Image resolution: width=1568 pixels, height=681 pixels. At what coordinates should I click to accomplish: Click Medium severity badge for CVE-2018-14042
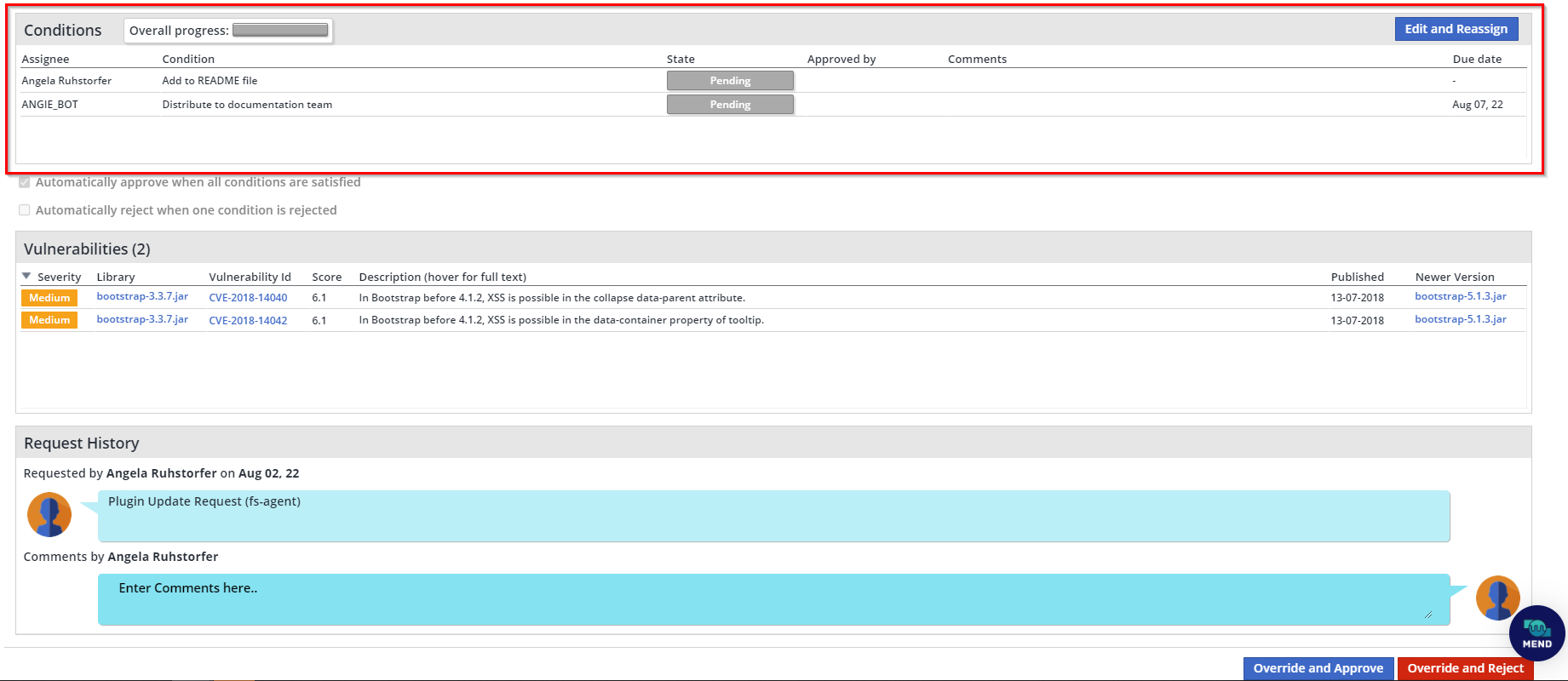[x=49, y=320]
